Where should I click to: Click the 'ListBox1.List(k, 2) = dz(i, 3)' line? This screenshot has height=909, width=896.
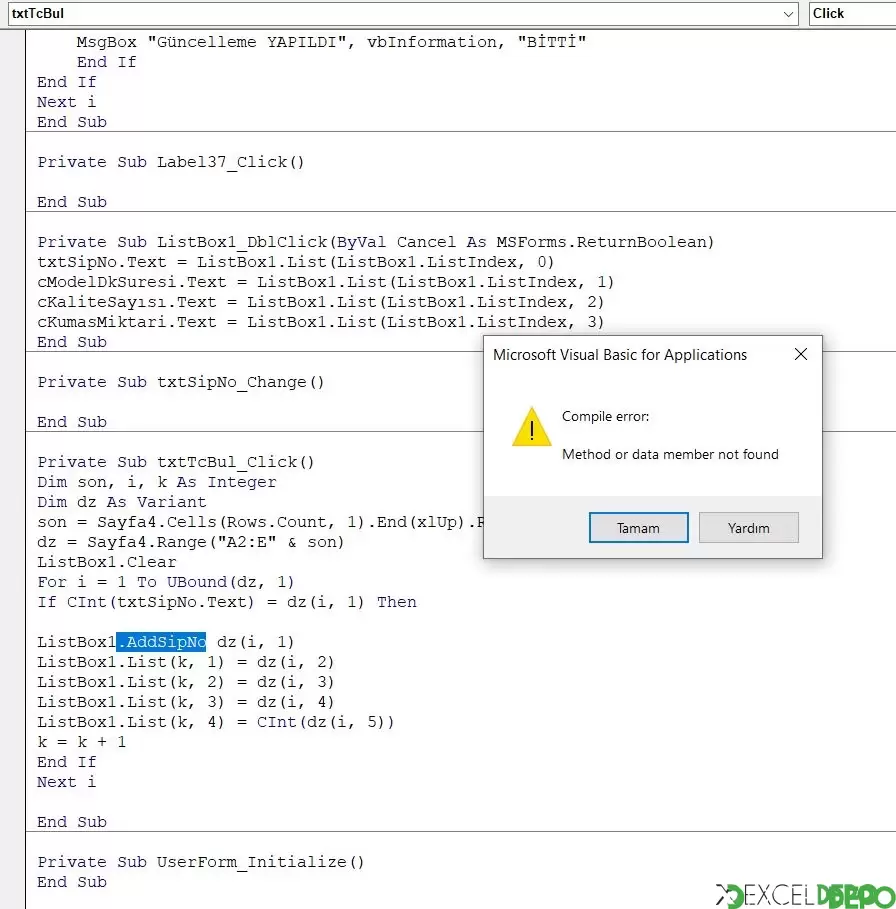coord(185,682)
